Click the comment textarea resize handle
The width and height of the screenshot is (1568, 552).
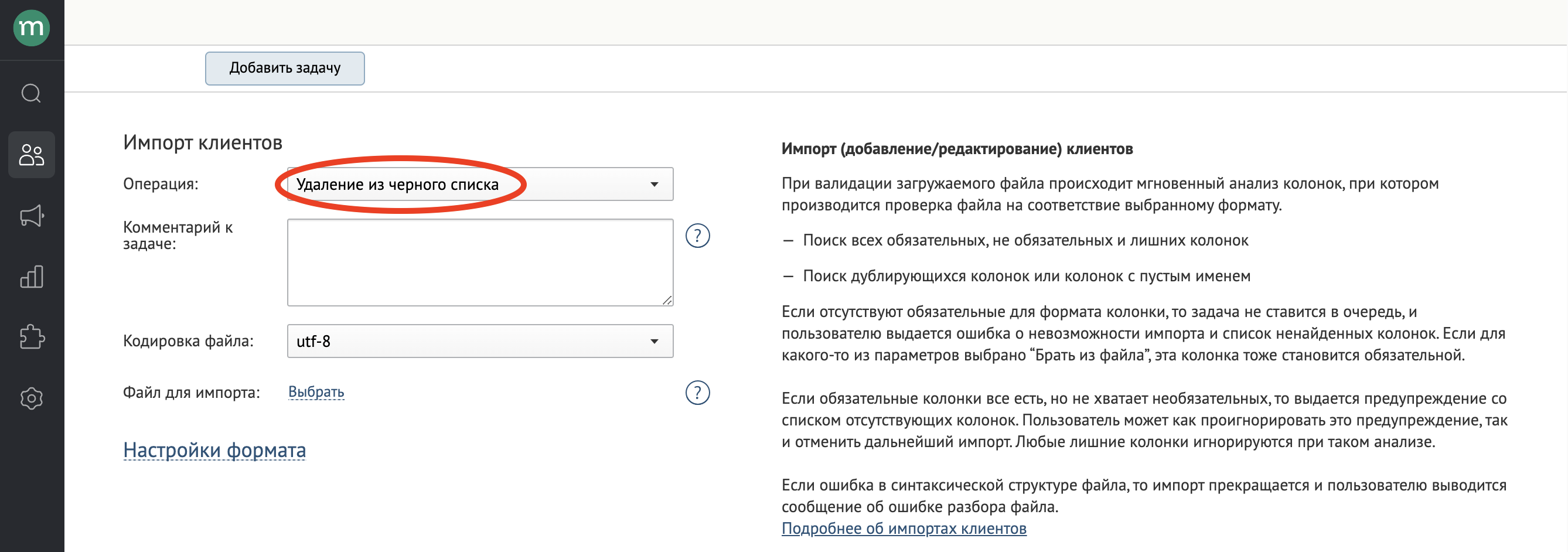point(667,299)
